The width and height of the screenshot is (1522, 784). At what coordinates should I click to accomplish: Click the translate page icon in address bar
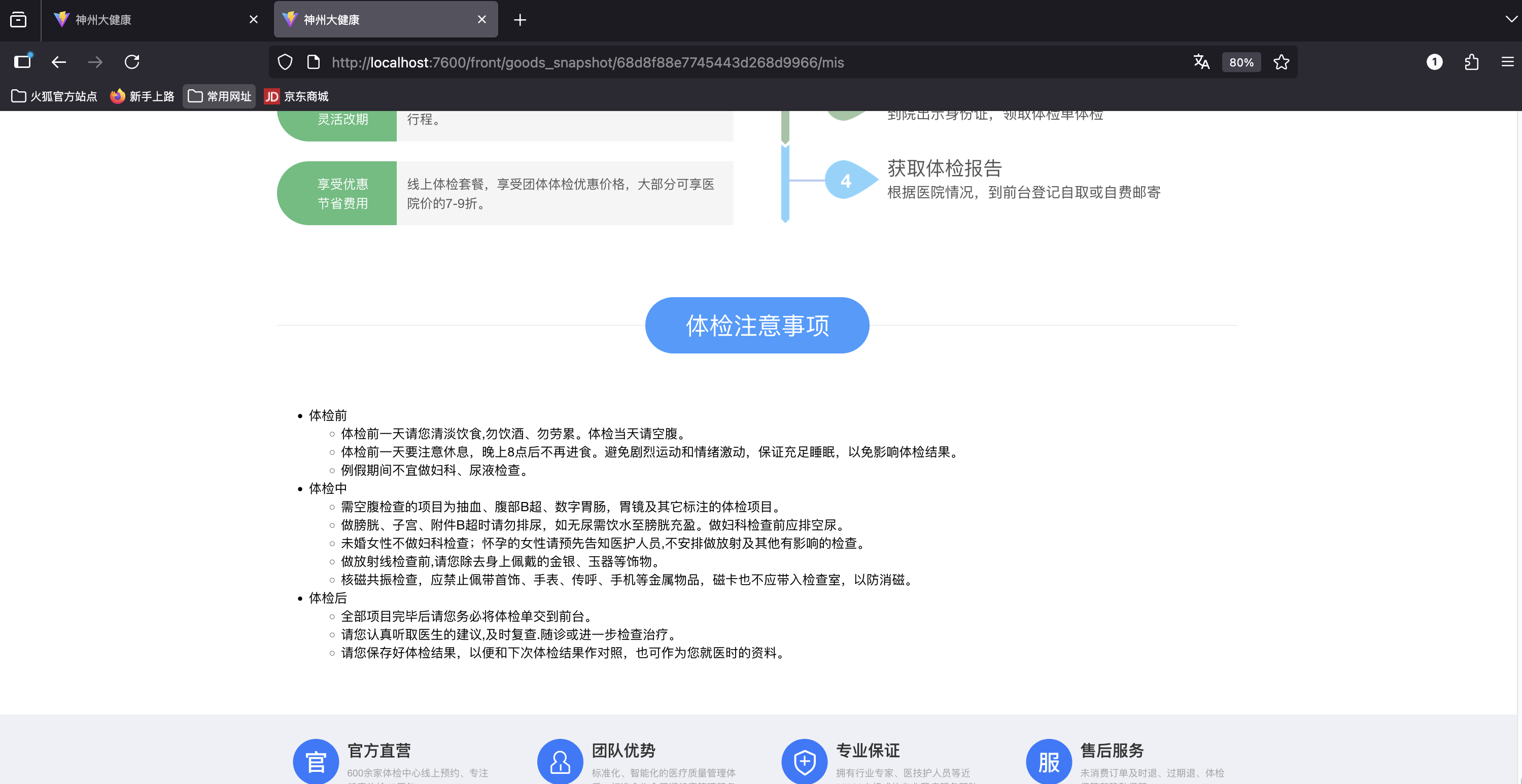1201,62
